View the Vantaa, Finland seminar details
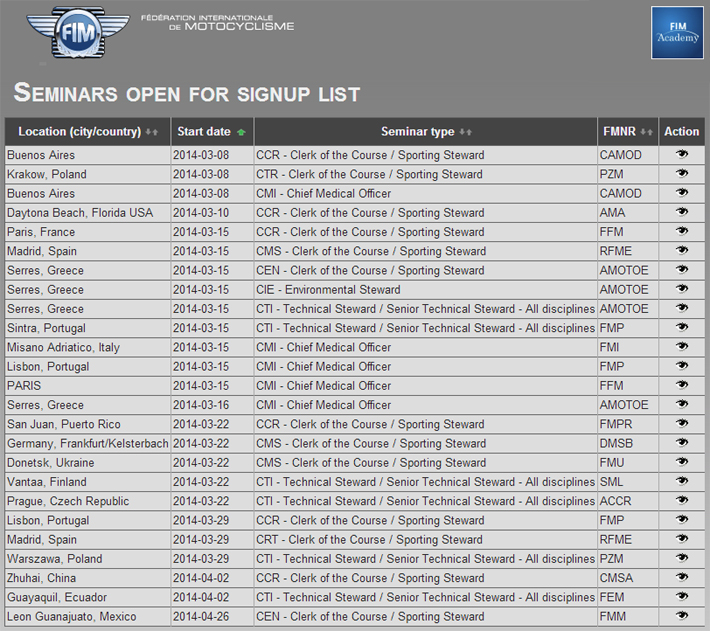710x631 pixels. pyautogui.click(x=682, y=482)
